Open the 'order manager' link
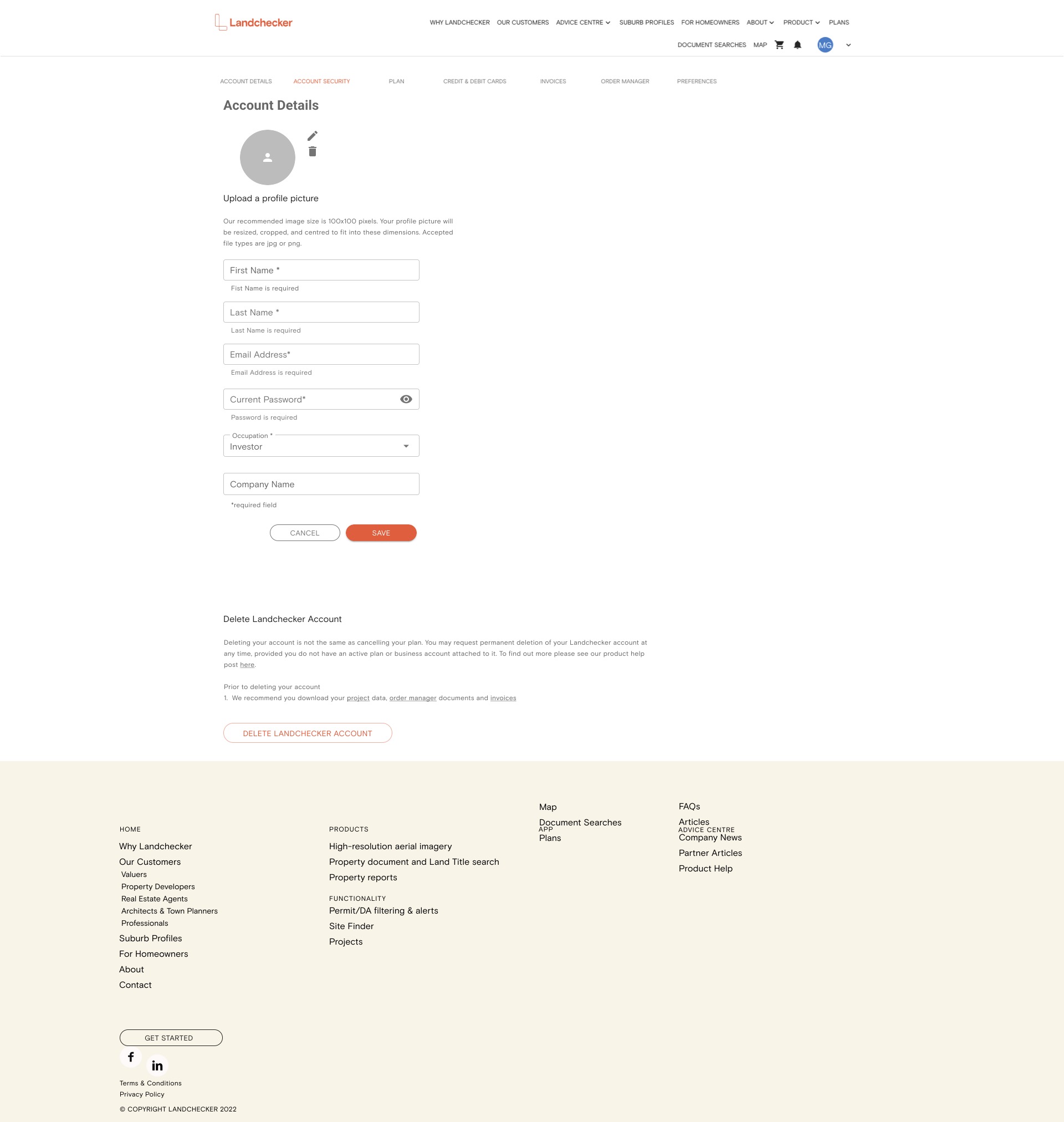The width and height of the screenshot is (1064, 1122). coord(412,698)
